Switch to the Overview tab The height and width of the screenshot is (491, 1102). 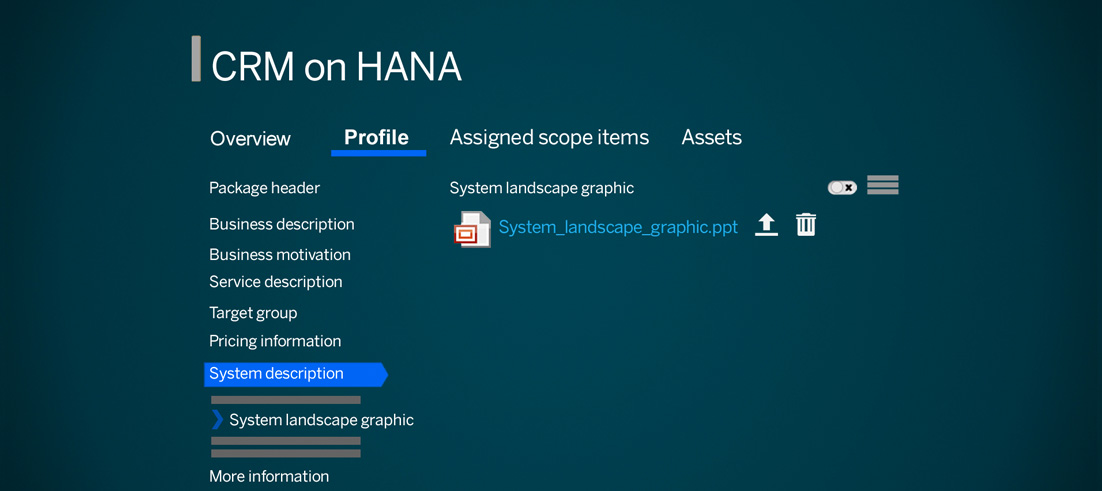pos(250,138)
